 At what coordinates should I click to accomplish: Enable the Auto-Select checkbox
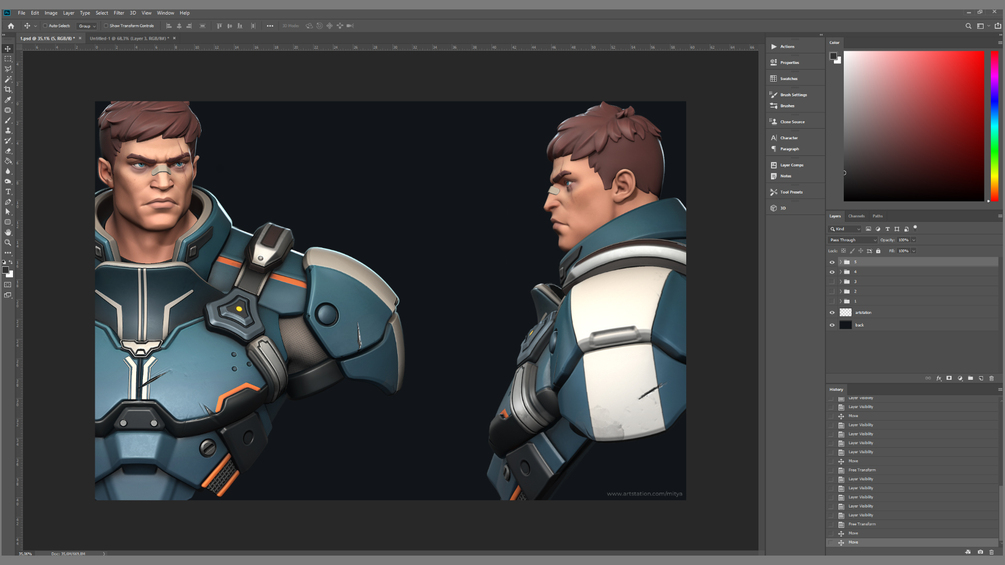[x=45, y=26]
